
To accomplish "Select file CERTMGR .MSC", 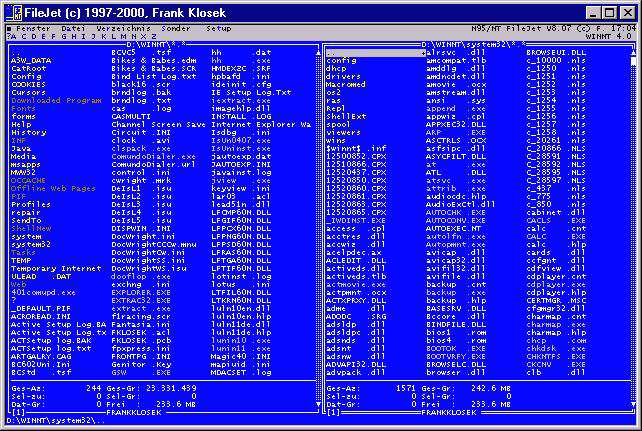I will (x=556, y=300).
